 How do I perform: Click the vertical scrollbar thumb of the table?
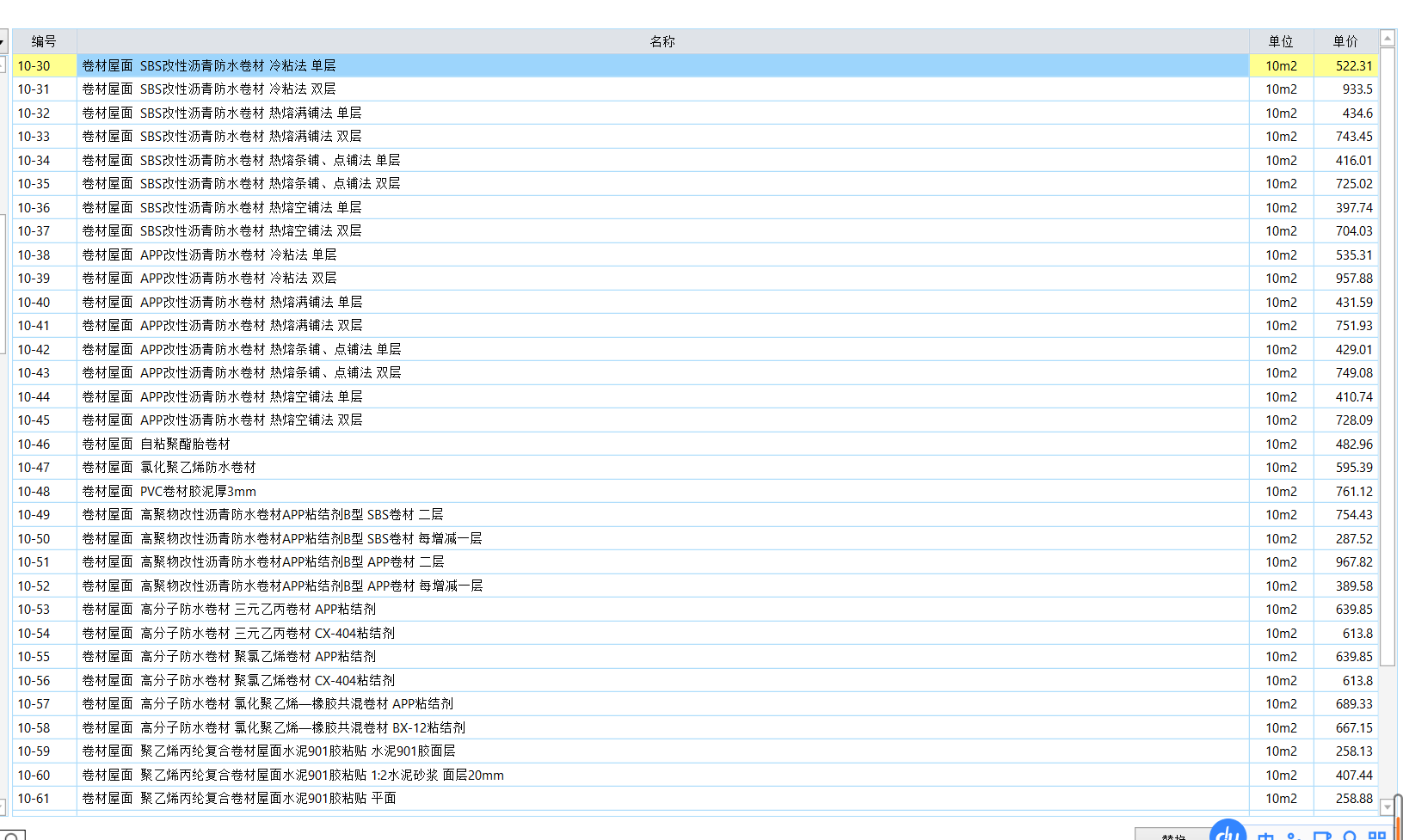click(1388, 356)
